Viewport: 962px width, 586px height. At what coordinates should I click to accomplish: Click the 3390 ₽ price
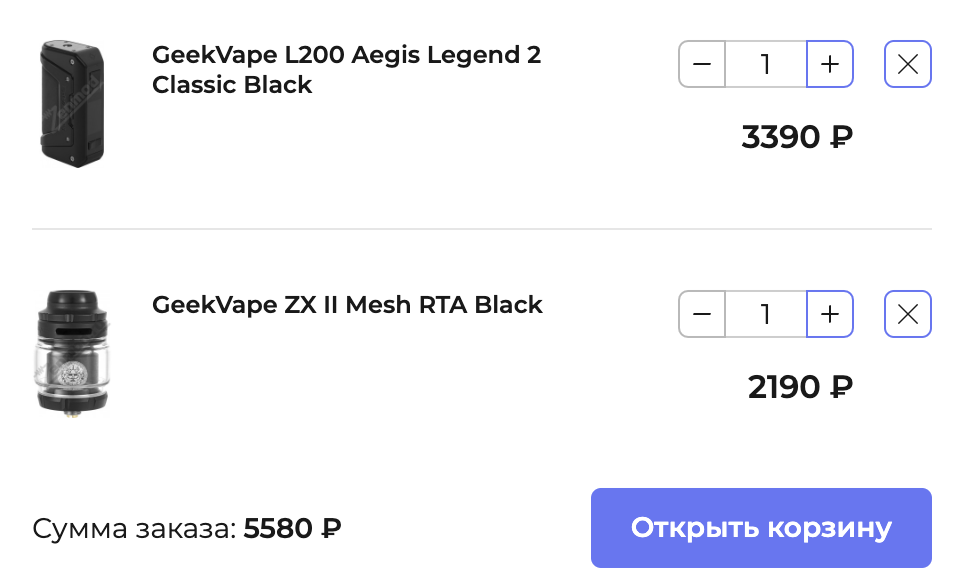[x=797, y=137]
